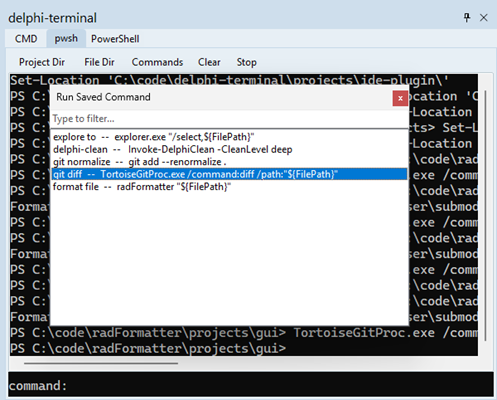Open the Commands button
497x400 pixels.
point(157,62)
